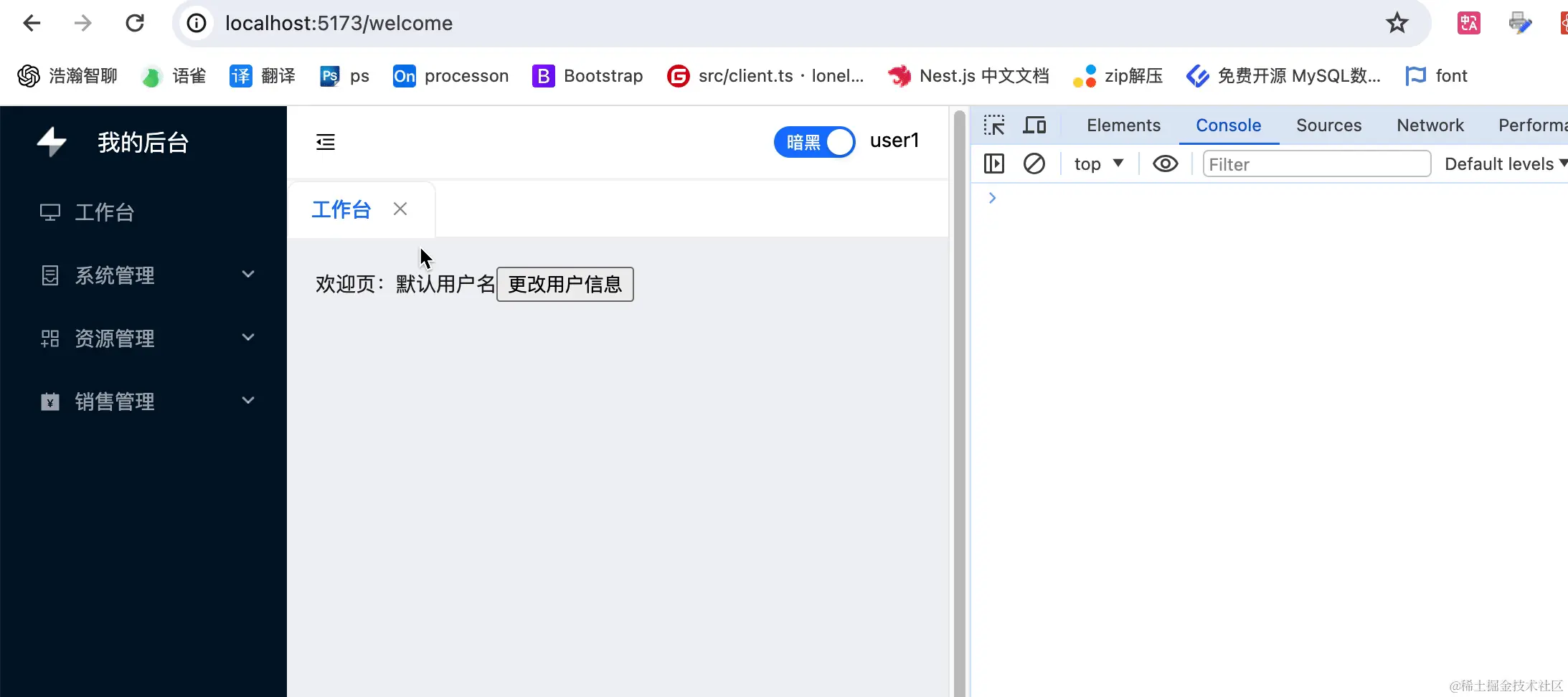The width and height of the screenshot is (1568, 697).
Task: Click the 更改用户信息 button
Action: [x=565, y=284]
